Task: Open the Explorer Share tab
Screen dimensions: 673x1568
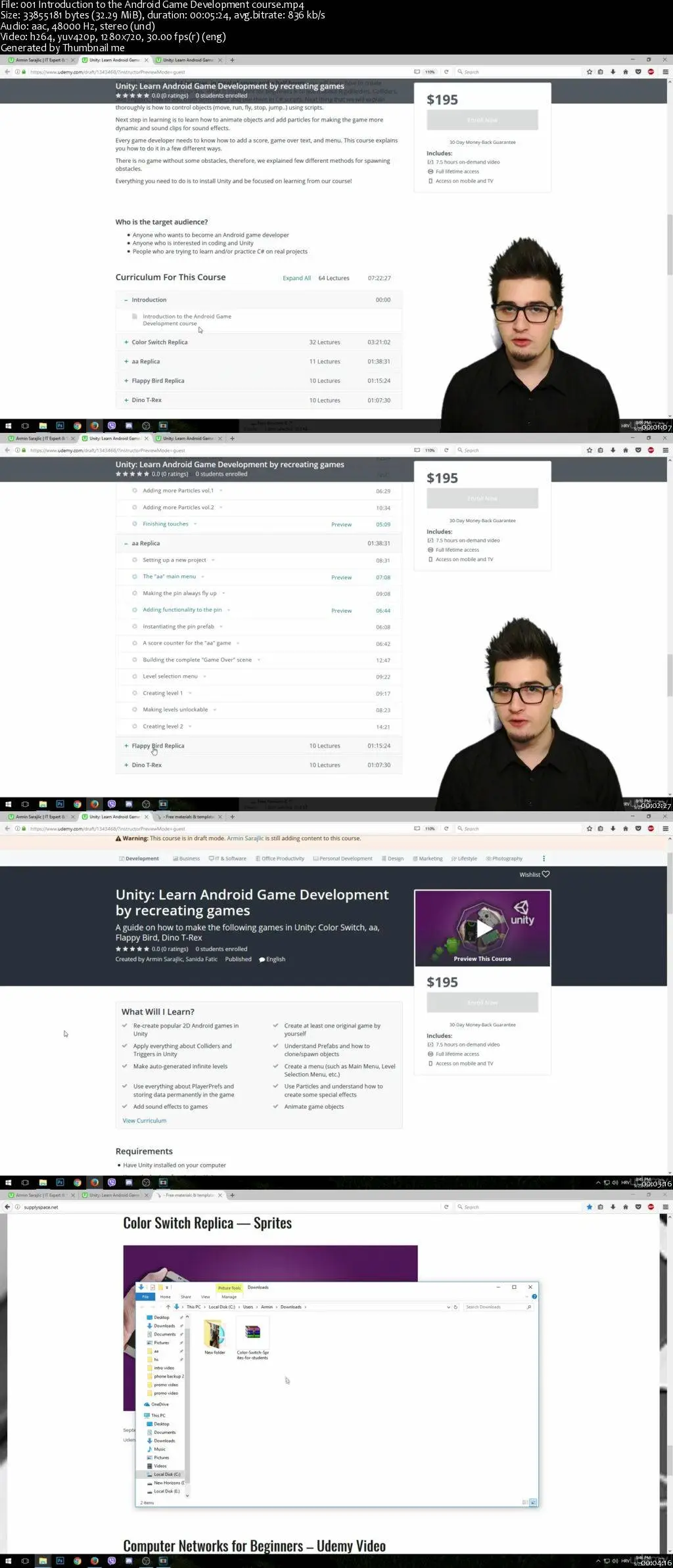Action: [186, 1297]
